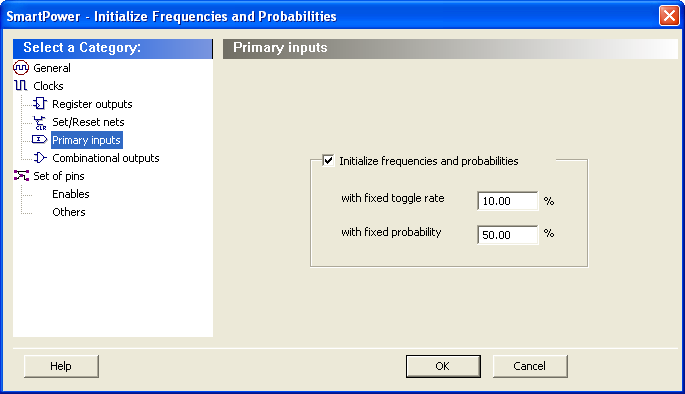Screen dimensions: 685x394
Task: Uncheck Initialize frequencies and probabilities
Action: (328, 161)
